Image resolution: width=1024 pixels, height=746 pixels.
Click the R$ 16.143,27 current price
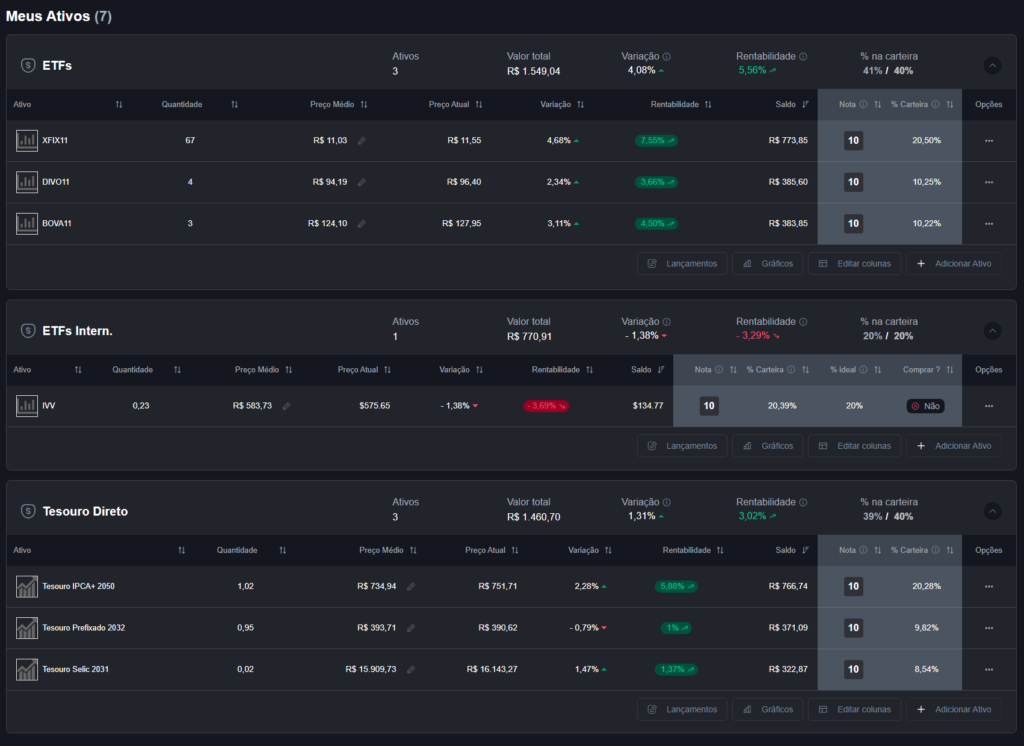(x=492, y=670)
